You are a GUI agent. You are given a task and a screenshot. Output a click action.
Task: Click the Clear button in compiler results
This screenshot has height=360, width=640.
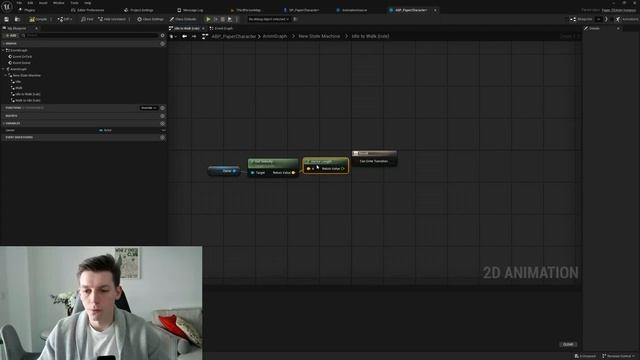(568, 344)
